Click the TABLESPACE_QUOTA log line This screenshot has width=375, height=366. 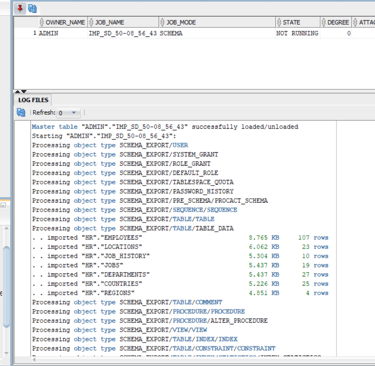click(x=133, y=182)
